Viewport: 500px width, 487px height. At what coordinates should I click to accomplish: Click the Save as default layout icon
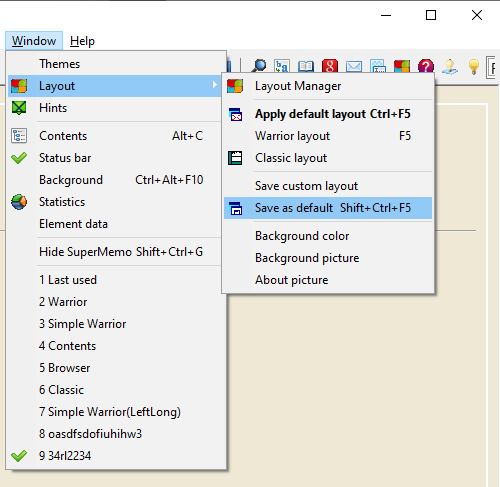point(236,208)
